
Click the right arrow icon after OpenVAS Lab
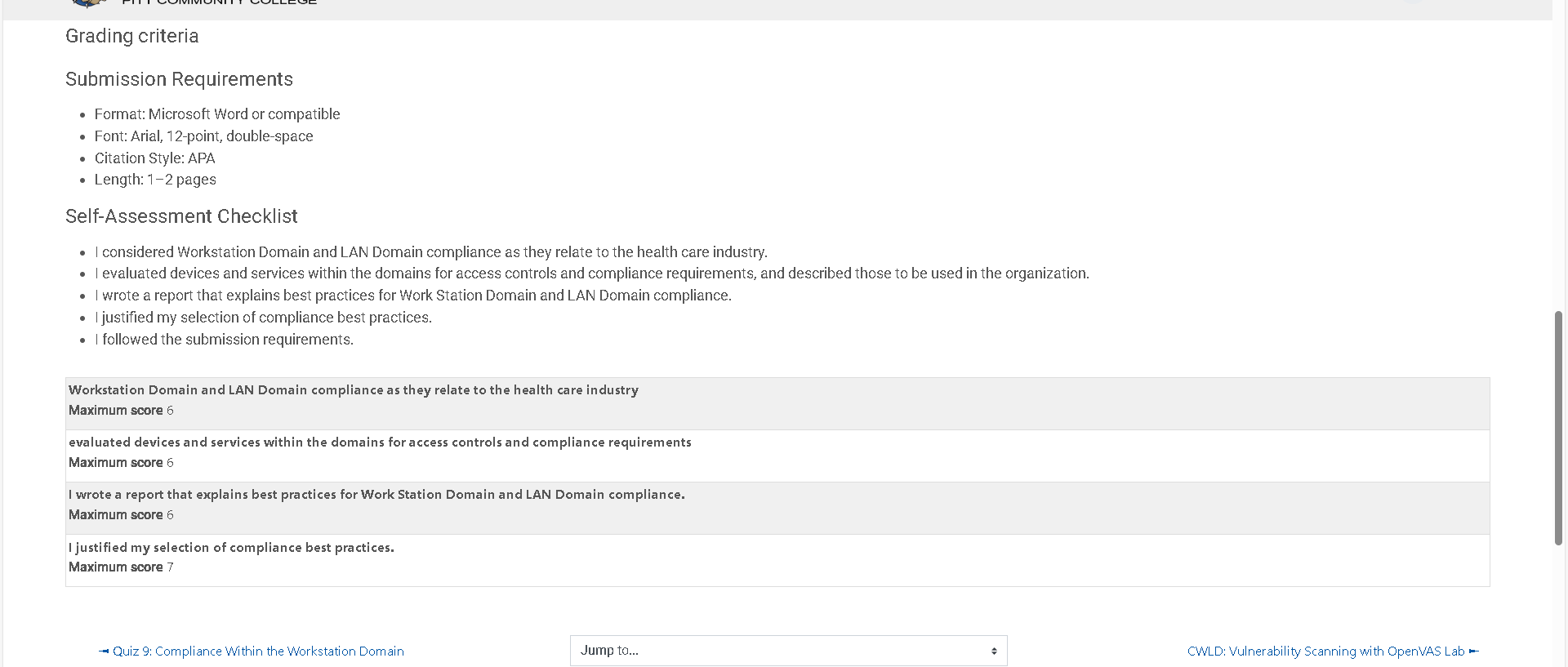[x=1474, y=651]
